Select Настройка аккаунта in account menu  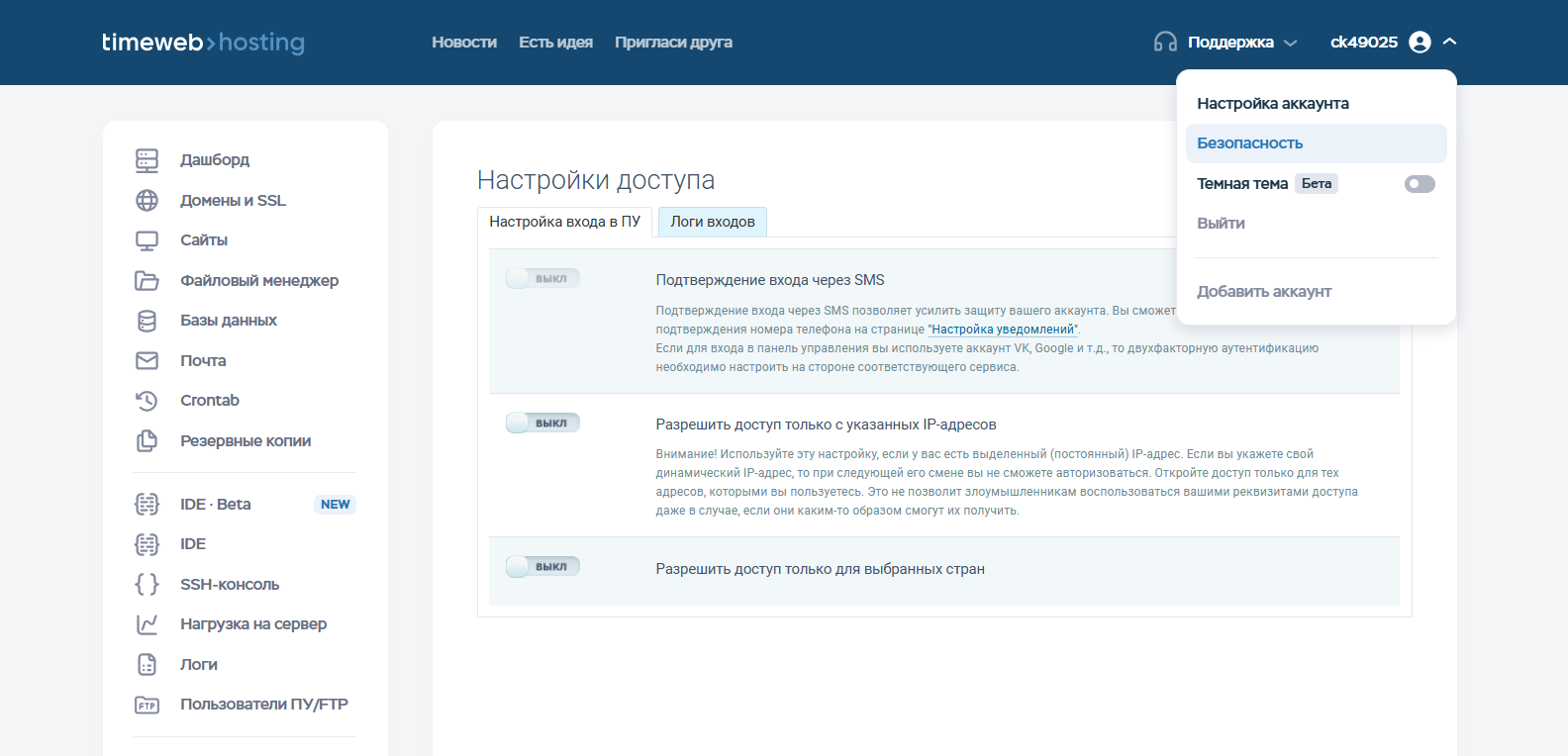(x=1272, y=104)
